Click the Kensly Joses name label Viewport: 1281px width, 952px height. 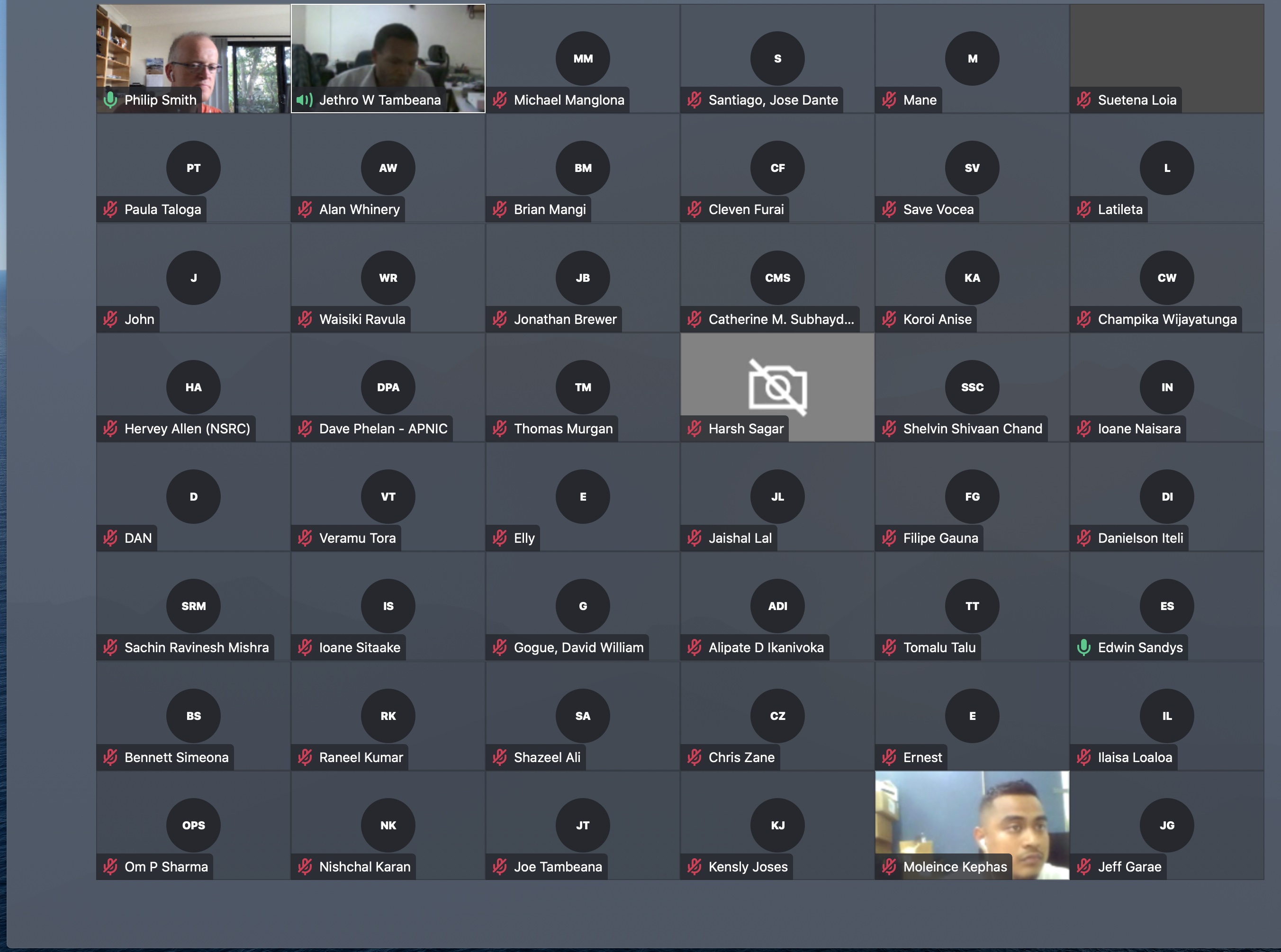[x=748, y=866]
